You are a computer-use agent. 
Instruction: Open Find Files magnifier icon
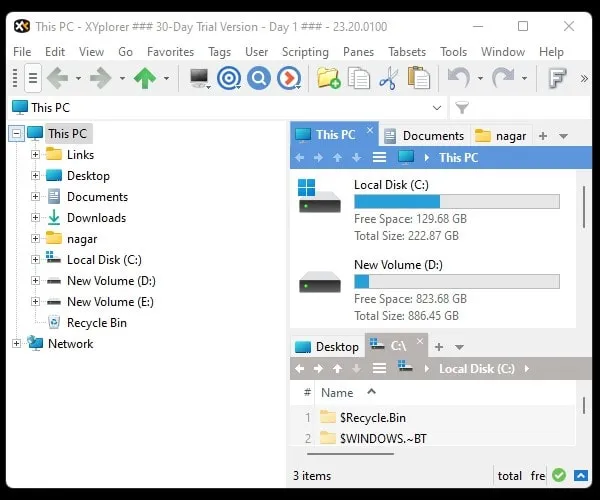point(259,78)
